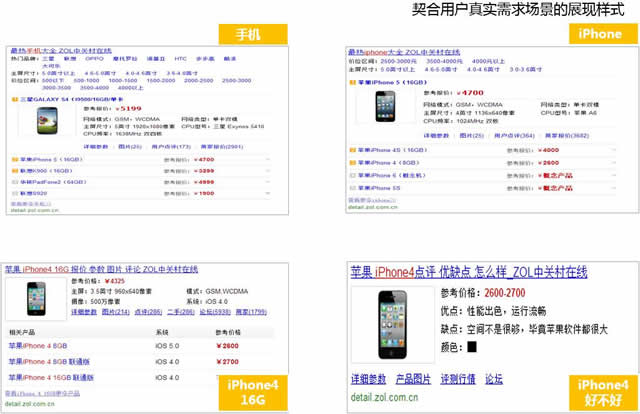
Task: Click the orange icon beside 苹果iPhone 4S (16GB)
Action: 353,150
